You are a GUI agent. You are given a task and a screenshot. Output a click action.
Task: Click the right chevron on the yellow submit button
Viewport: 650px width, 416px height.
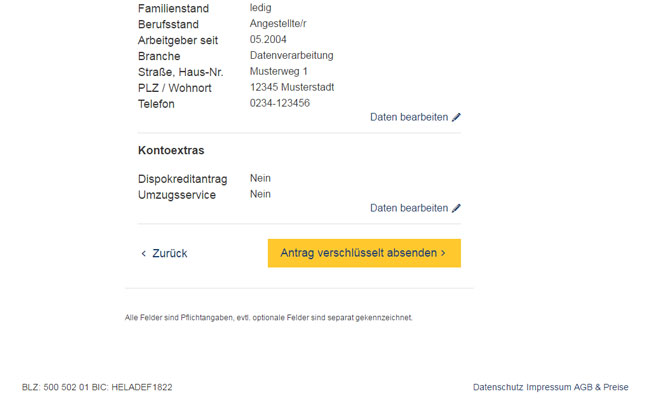point(443,253)
